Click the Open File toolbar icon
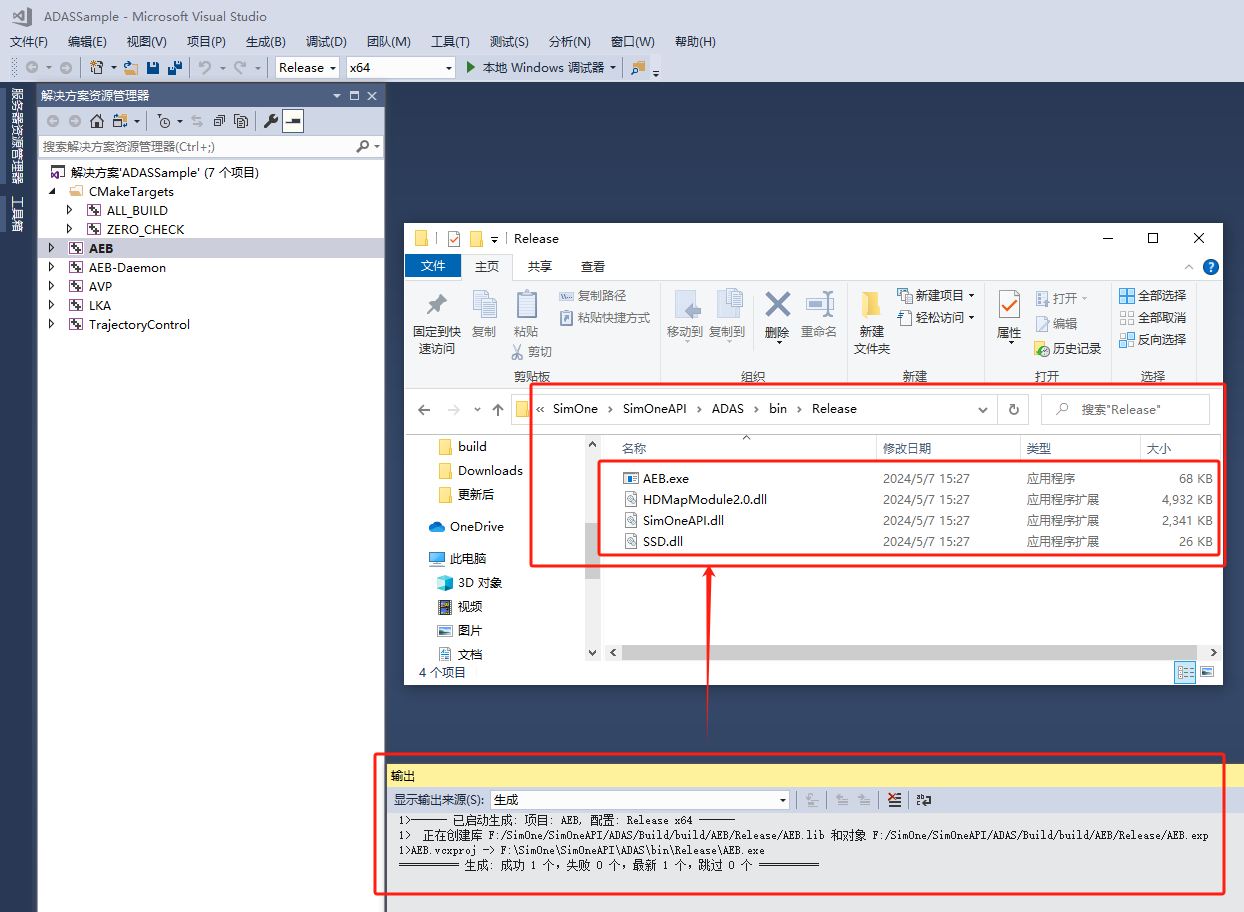1244x912 pixels. (x=130, y=67)
